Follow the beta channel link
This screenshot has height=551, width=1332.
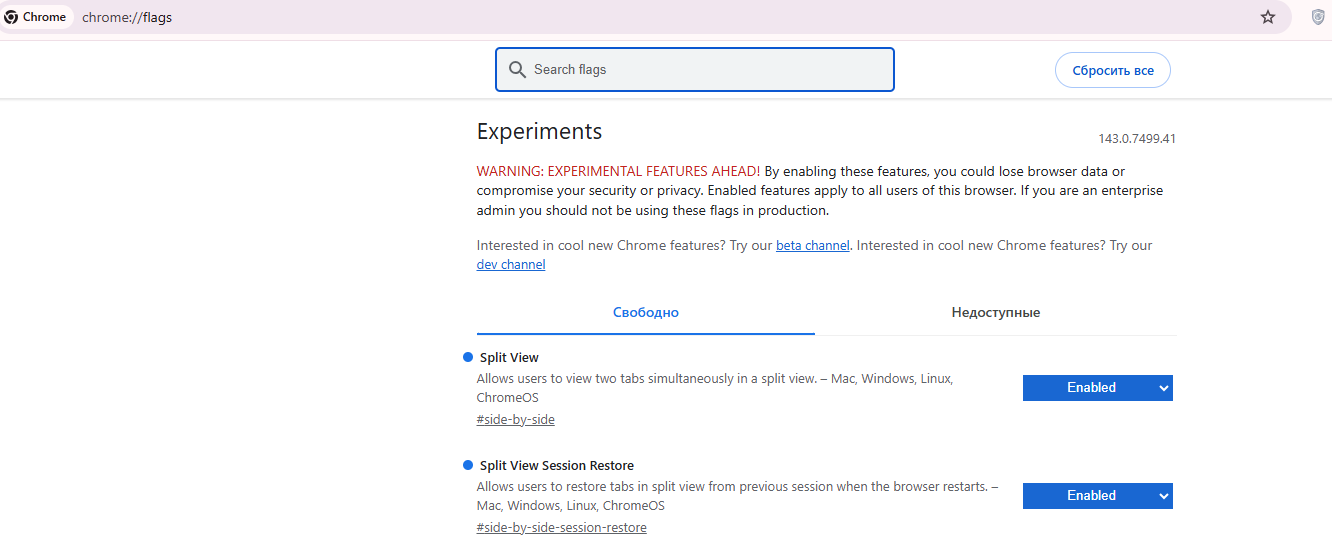click(x=812, y=246)
